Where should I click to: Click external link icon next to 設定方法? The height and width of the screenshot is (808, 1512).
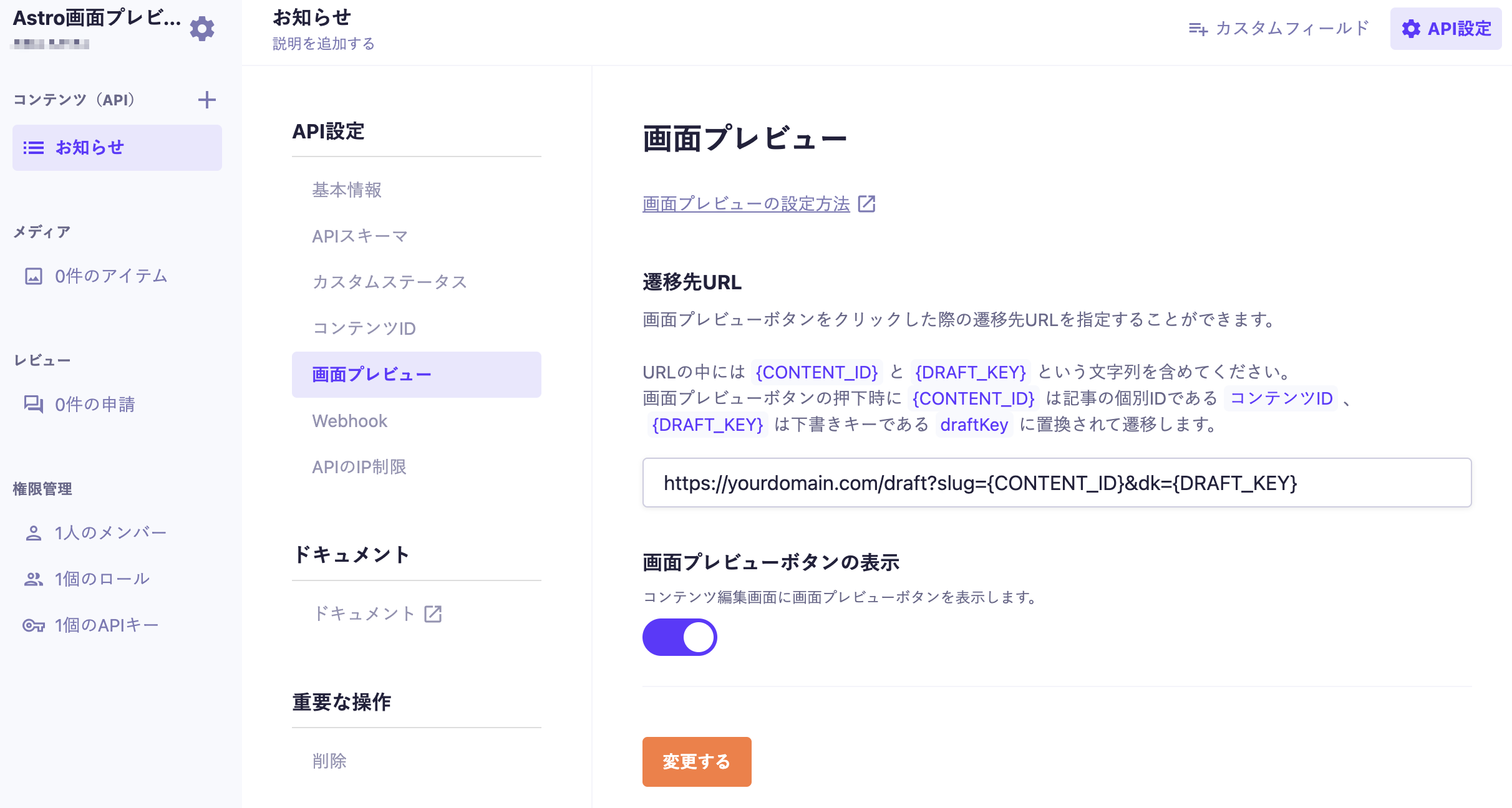coord(867,204)
